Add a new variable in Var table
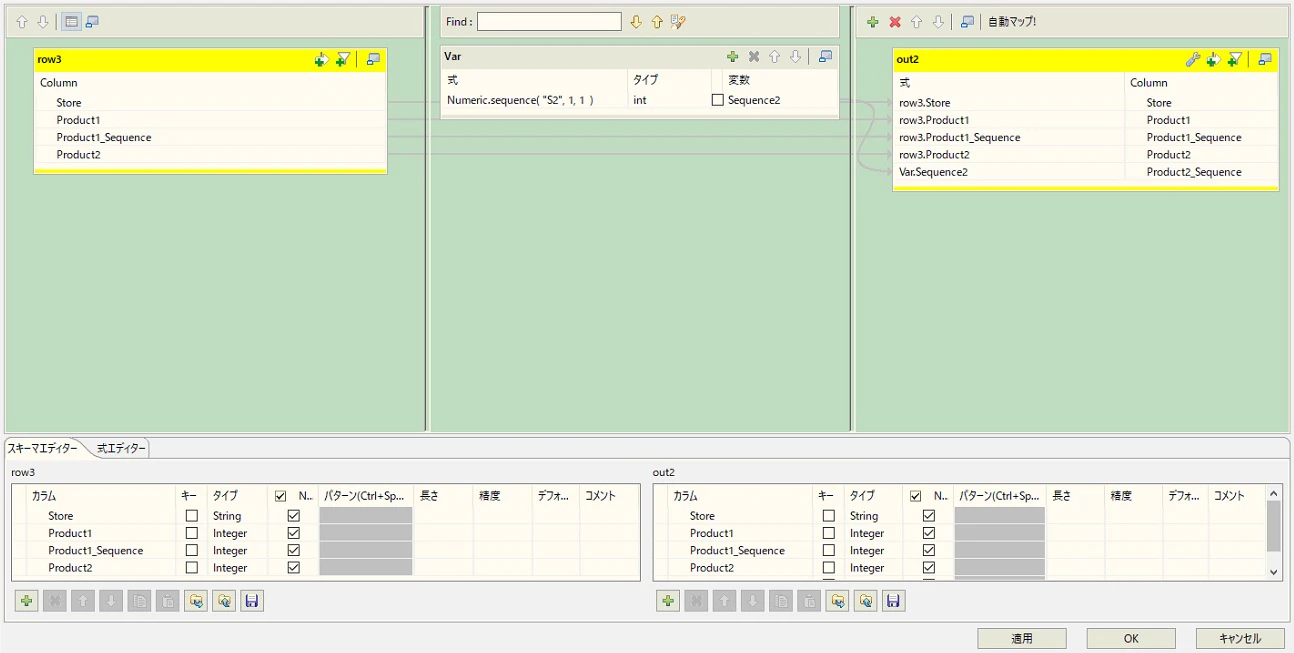Viewport: 1294px width, 653px height. coord(732,57)
